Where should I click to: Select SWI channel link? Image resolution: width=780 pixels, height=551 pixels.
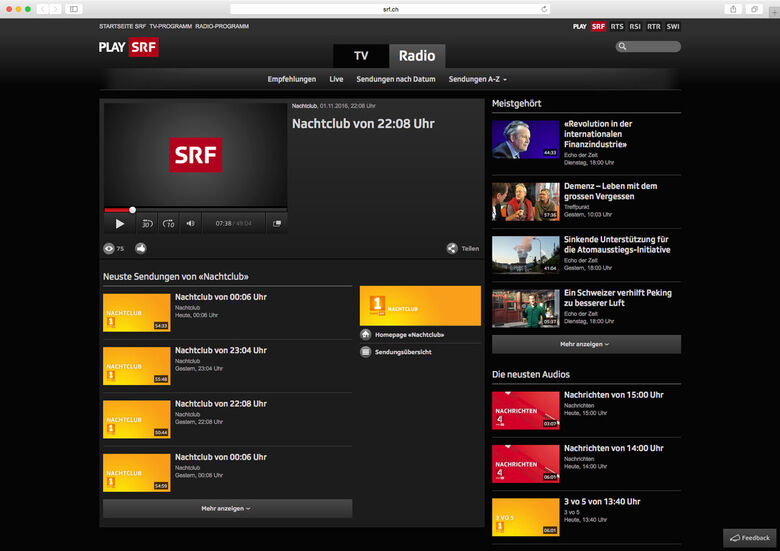(673, 27)
